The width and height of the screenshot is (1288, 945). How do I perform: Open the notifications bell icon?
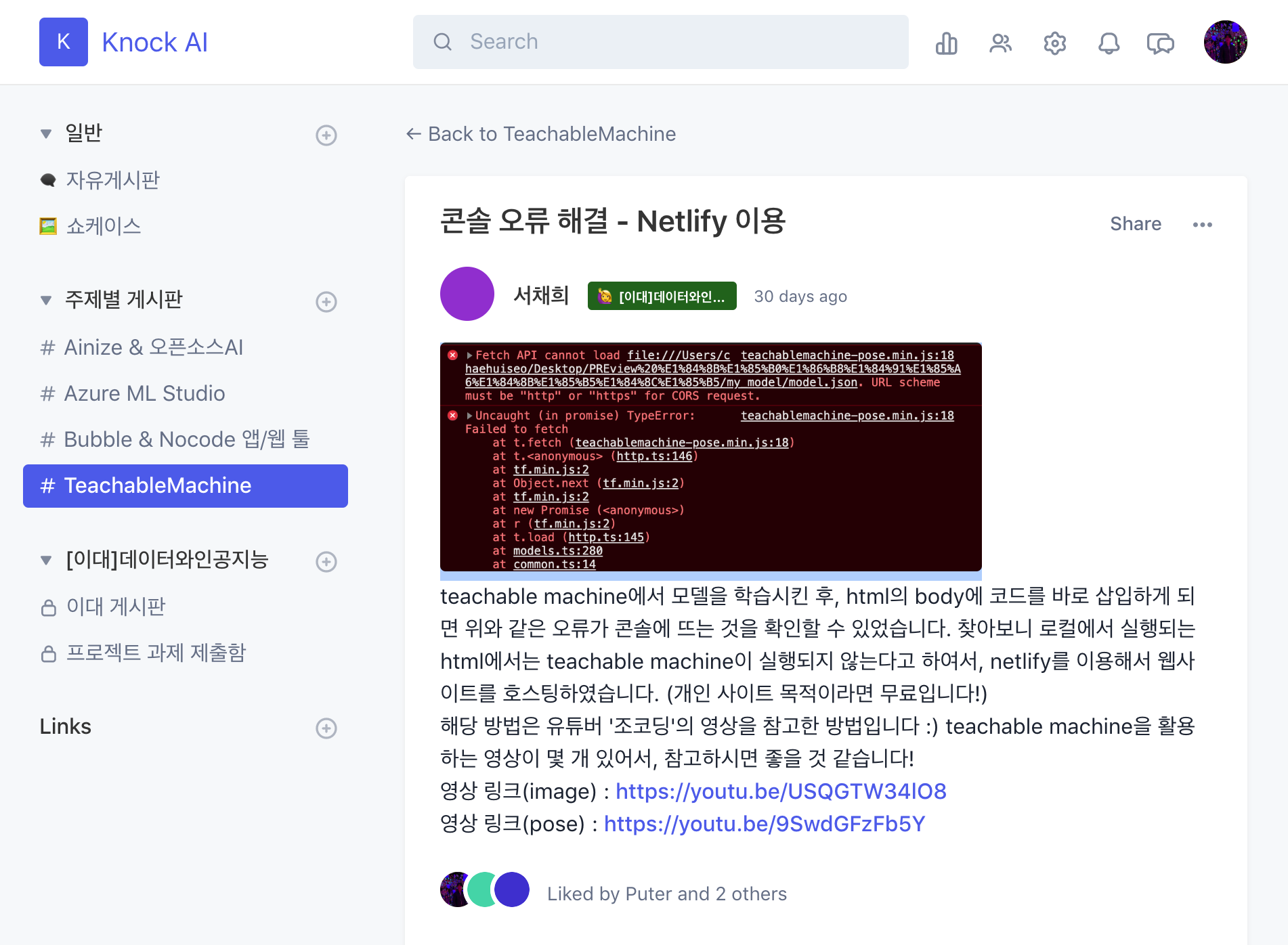pos(1109,43)
